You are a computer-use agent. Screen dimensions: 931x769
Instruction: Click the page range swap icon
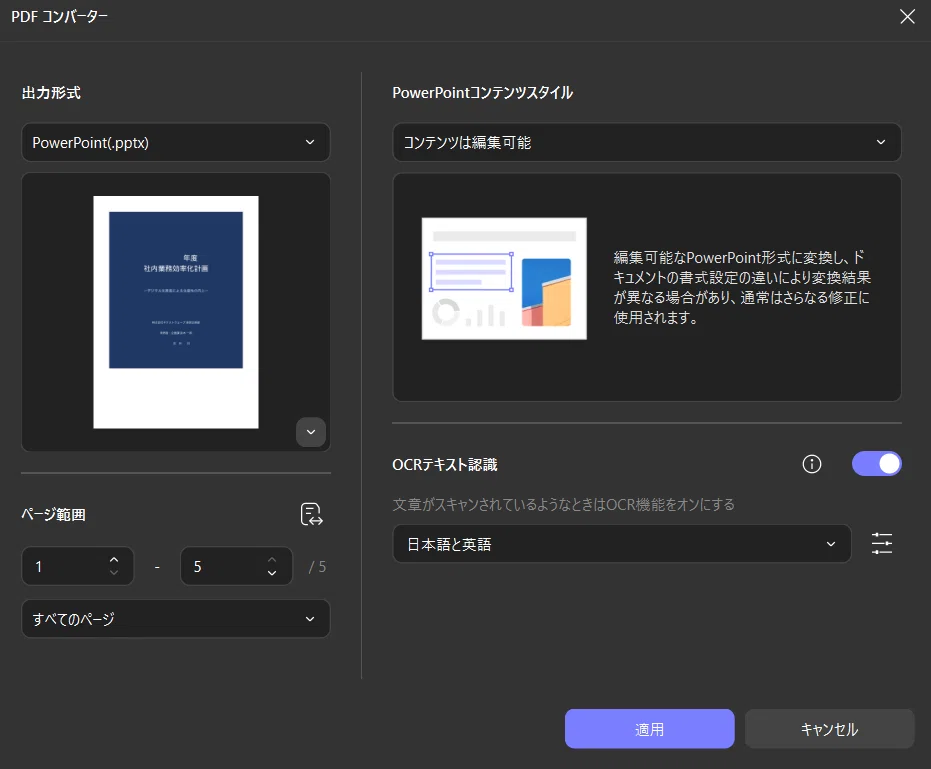(x=312, y=514)
